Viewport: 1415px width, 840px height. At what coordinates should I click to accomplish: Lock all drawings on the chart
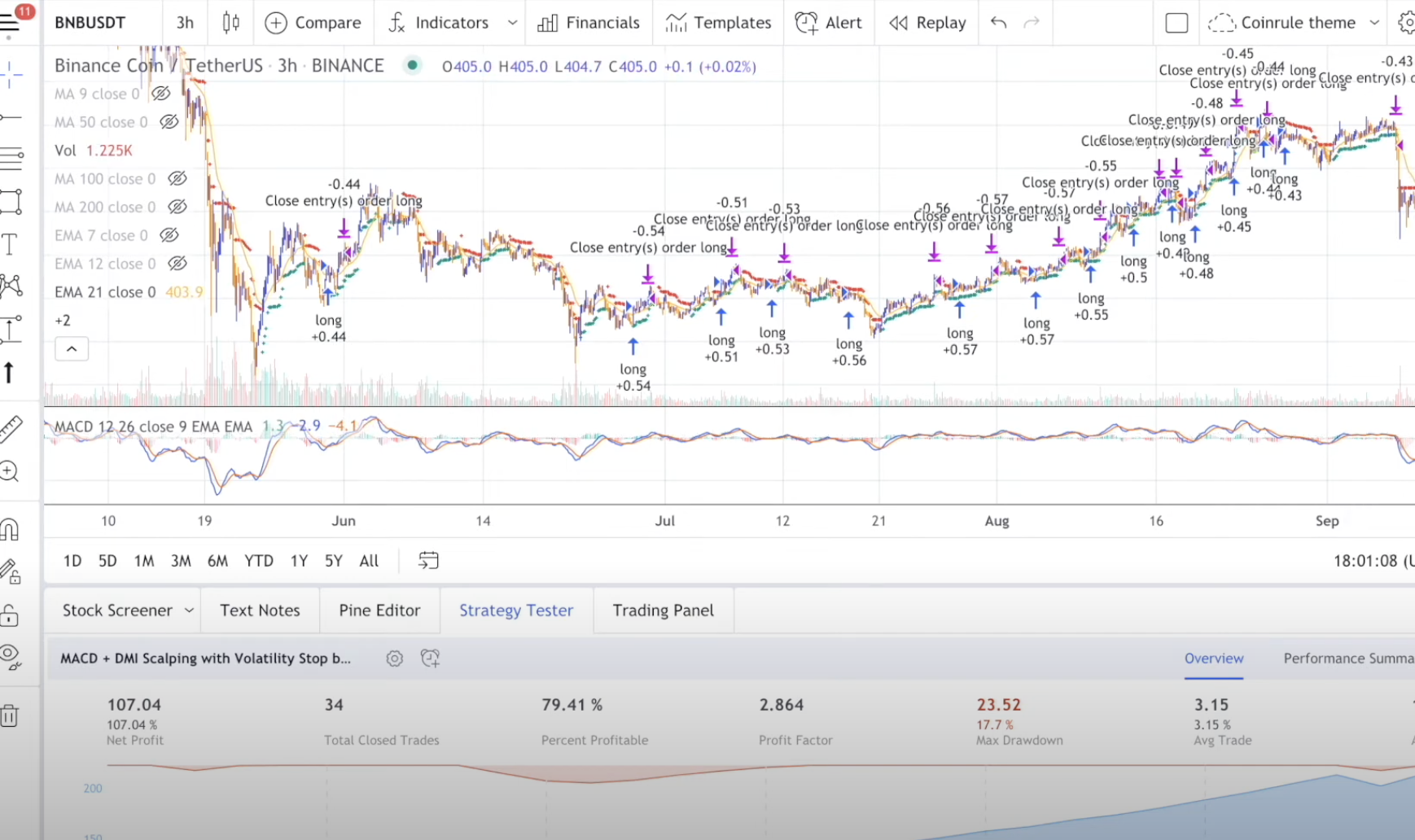[10, 615]
